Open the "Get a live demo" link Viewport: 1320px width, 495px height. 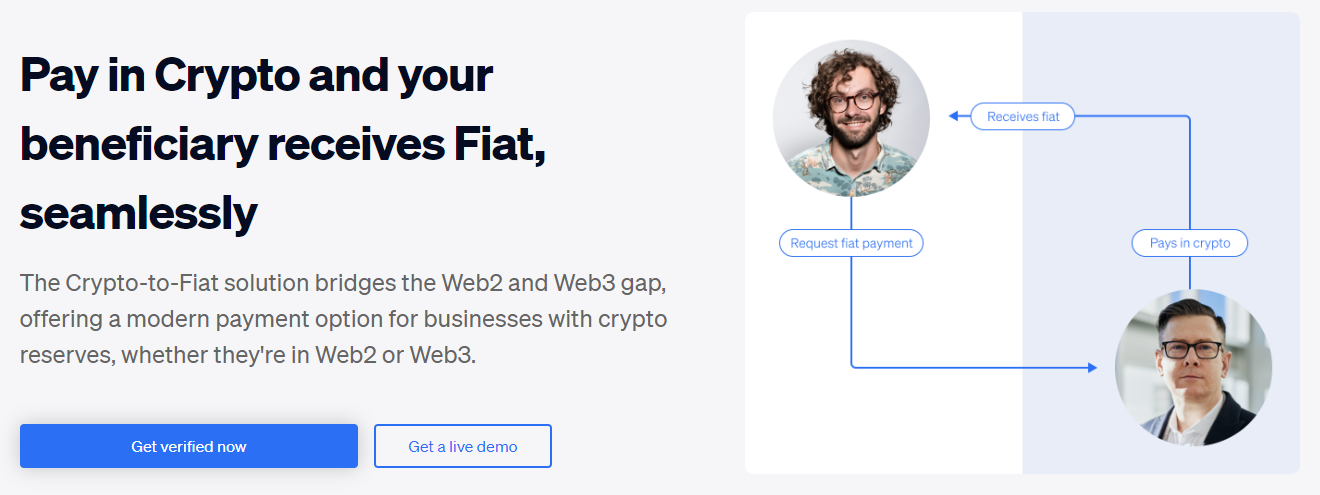click(462, 446)
